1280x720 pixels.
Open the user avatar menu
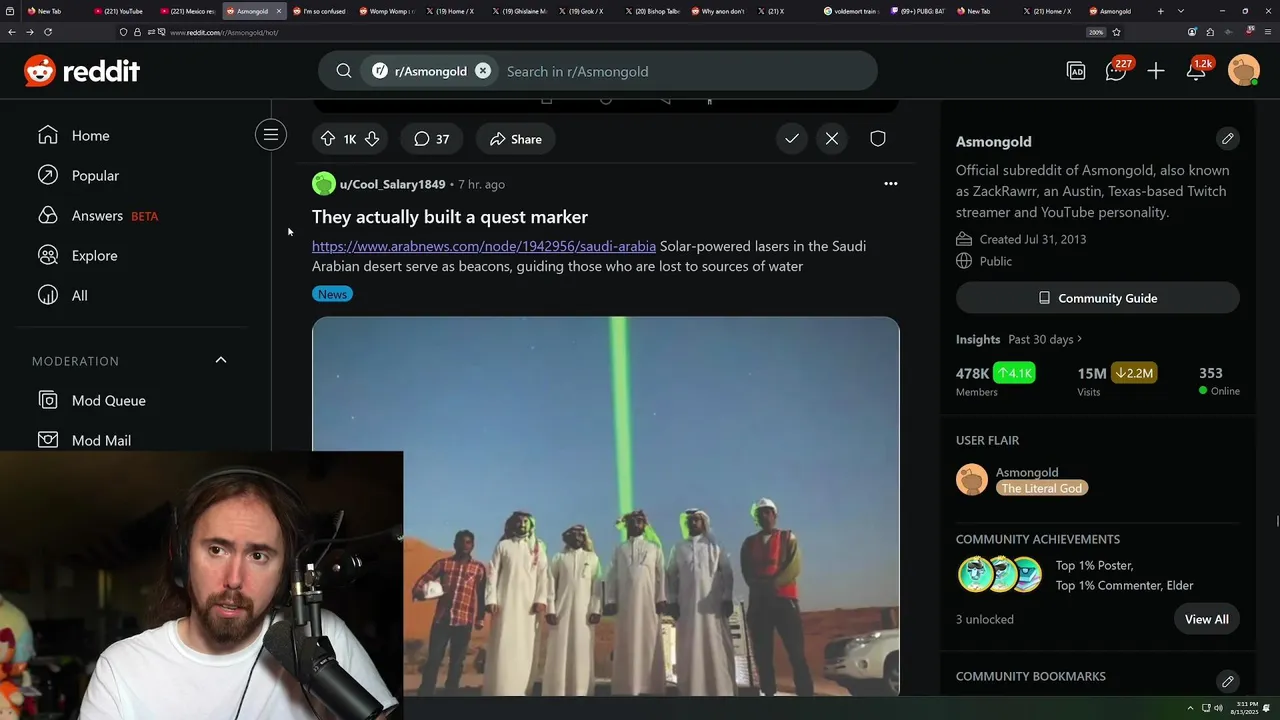click(x=1243, y=71)
